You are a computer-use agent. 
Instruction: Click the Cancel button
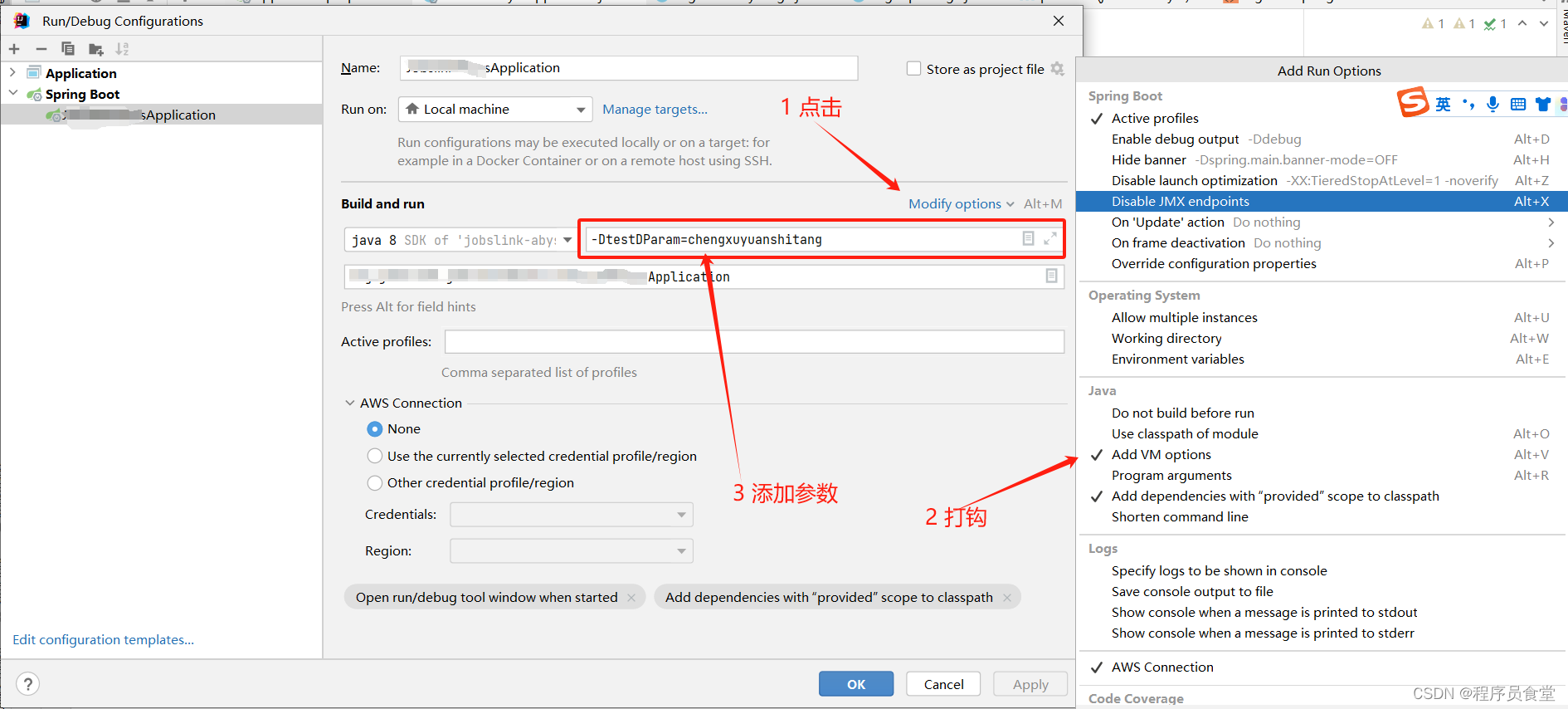(x=943, y=684)
